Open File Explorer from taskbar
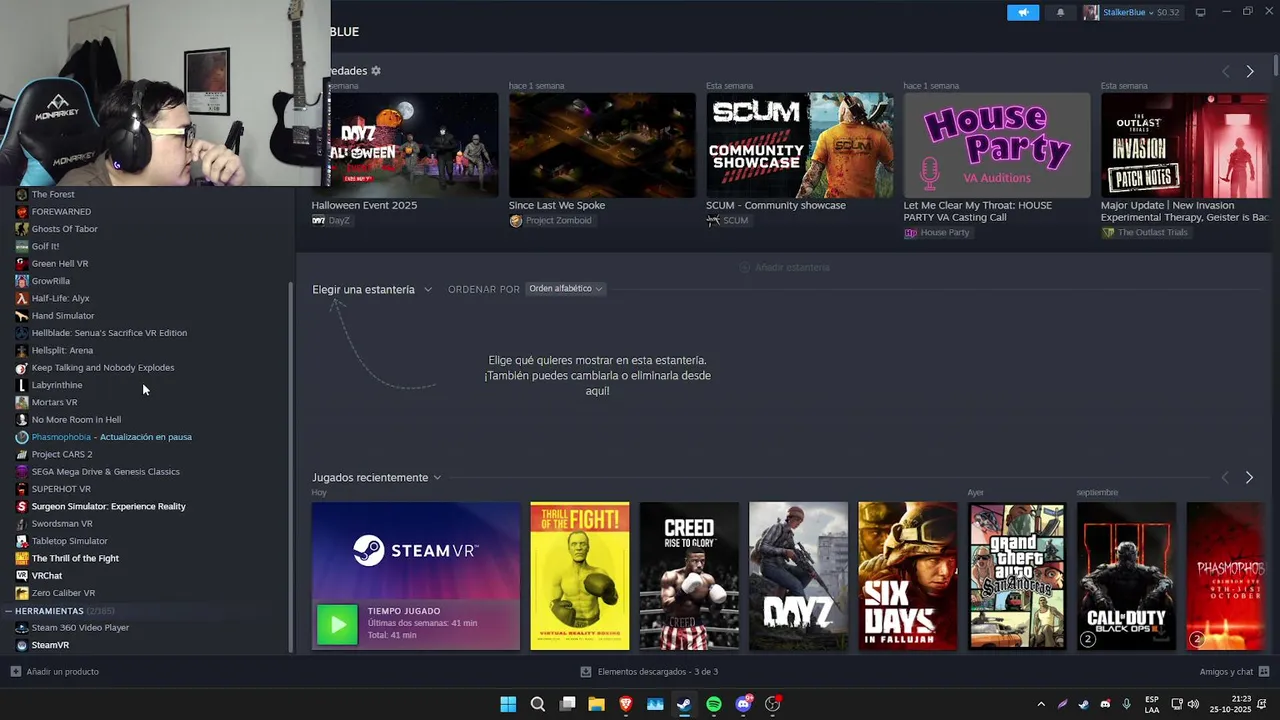Screen dimensions: 1280x720 coord(596,704)
